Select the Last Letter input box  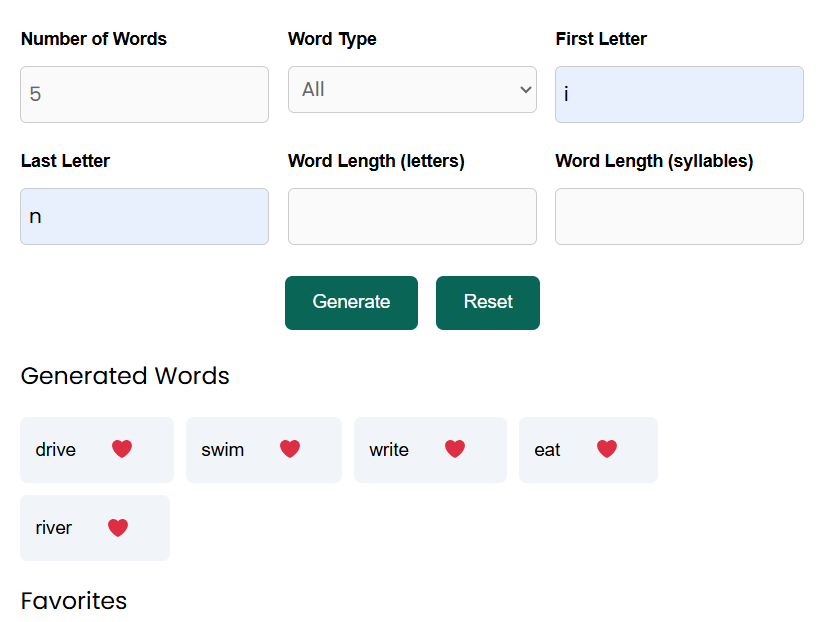point(144,216)
